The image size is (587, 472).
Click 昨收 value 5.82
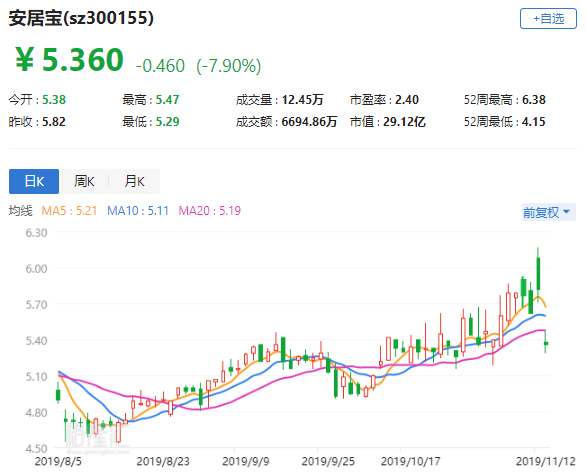[54, 122]
